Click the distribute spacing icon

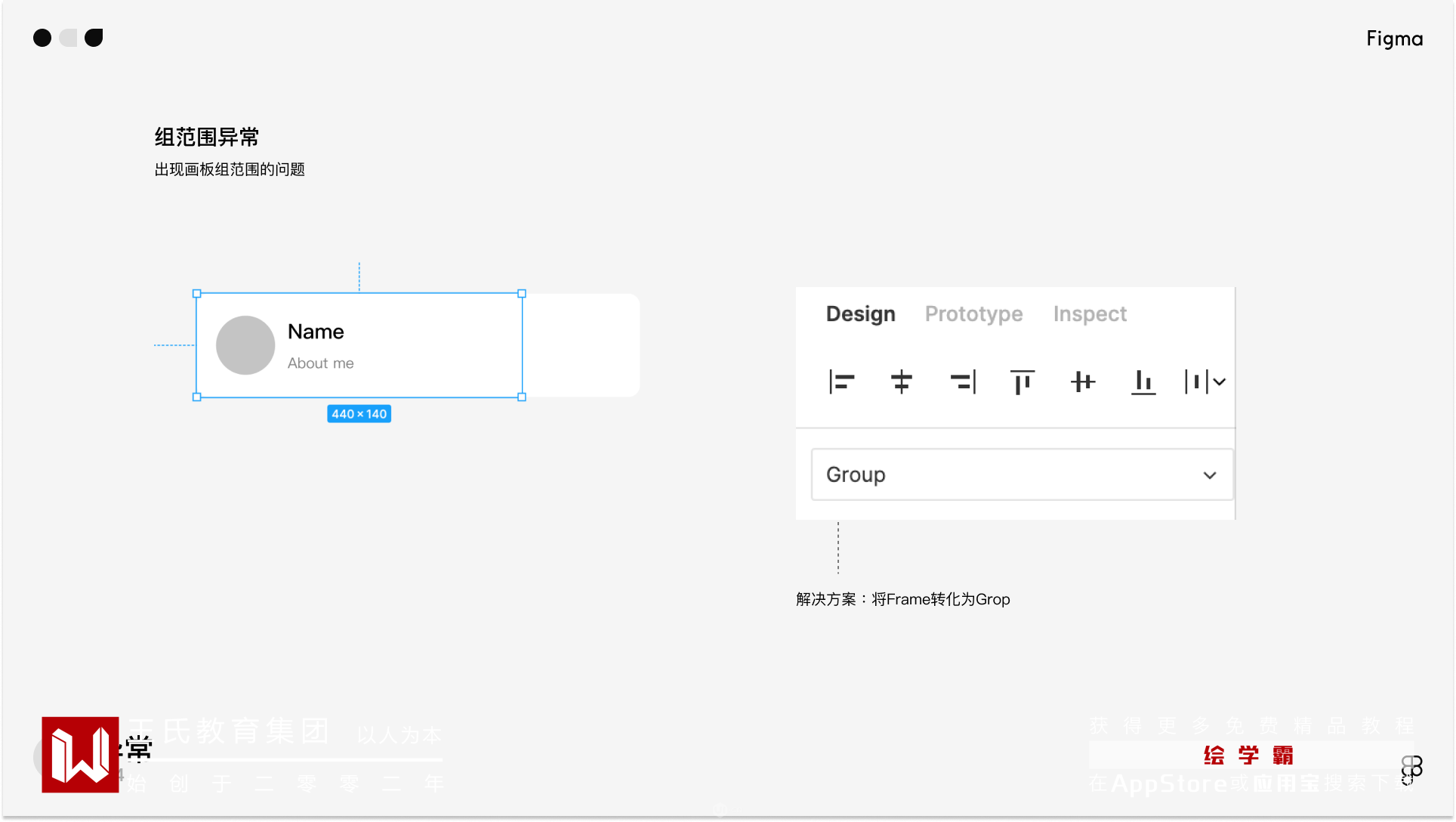click(1196, 382)
